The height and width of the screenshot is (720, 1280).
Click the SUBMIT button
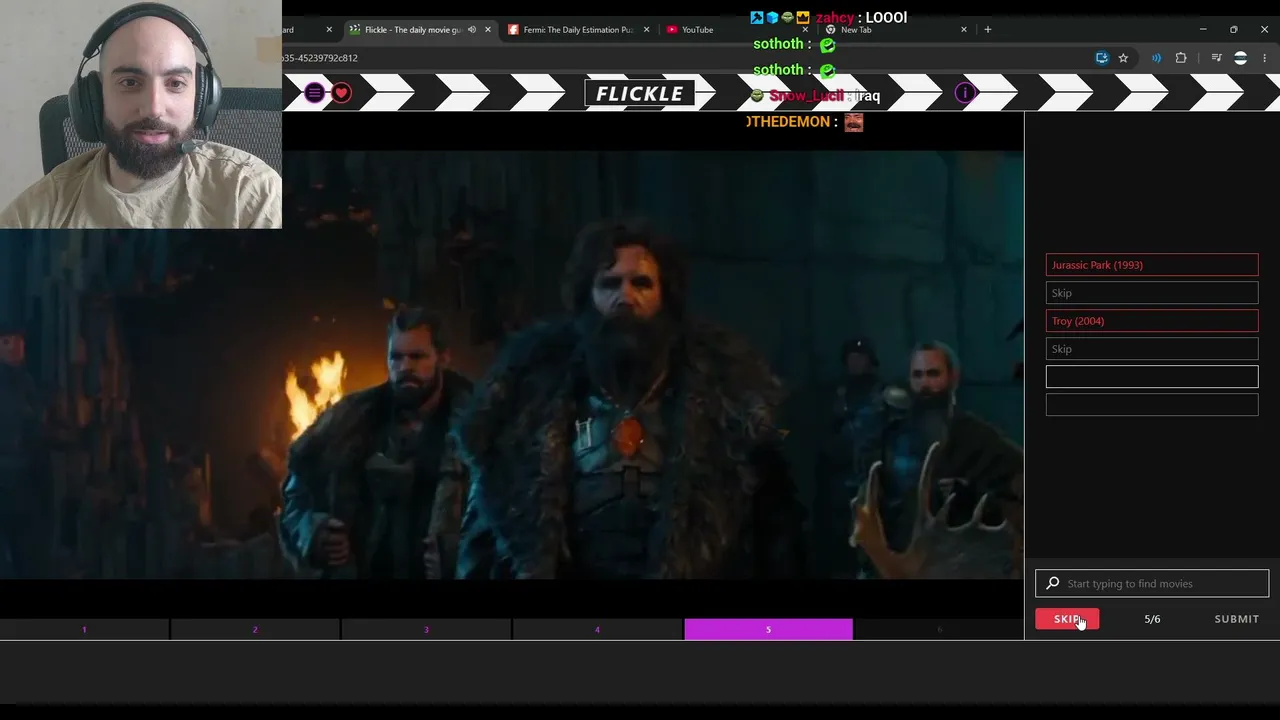[x=1237, y=619]
